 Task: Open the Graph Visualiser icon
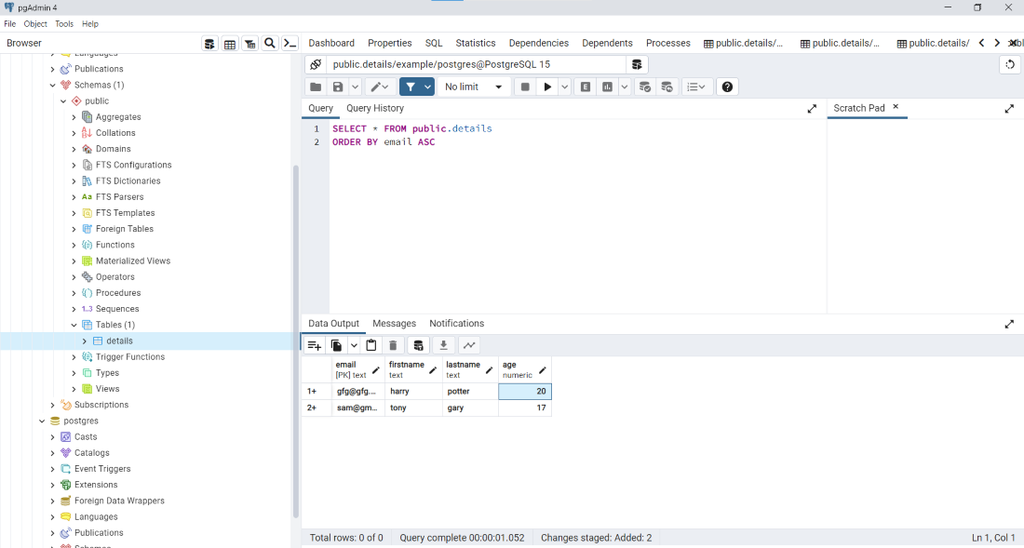469,345
